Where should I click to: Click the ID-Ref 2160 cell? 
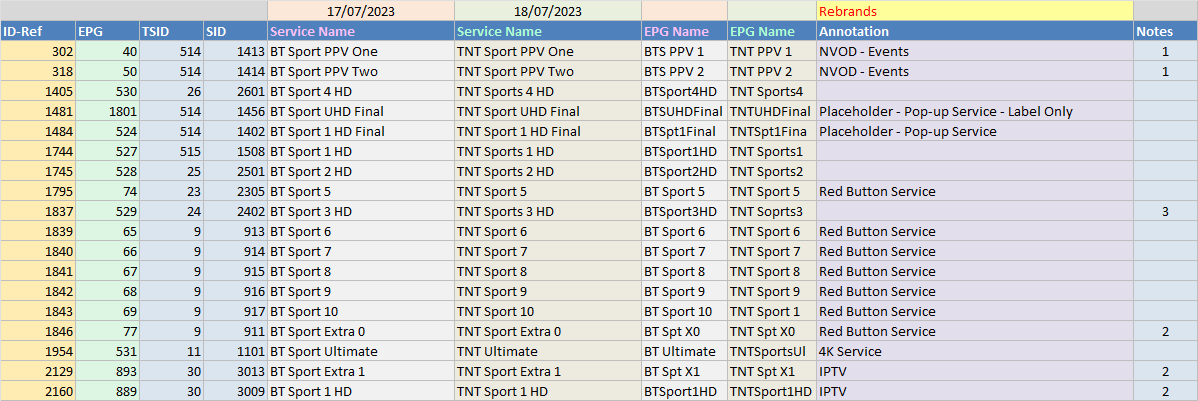click(x=36, y=391)
